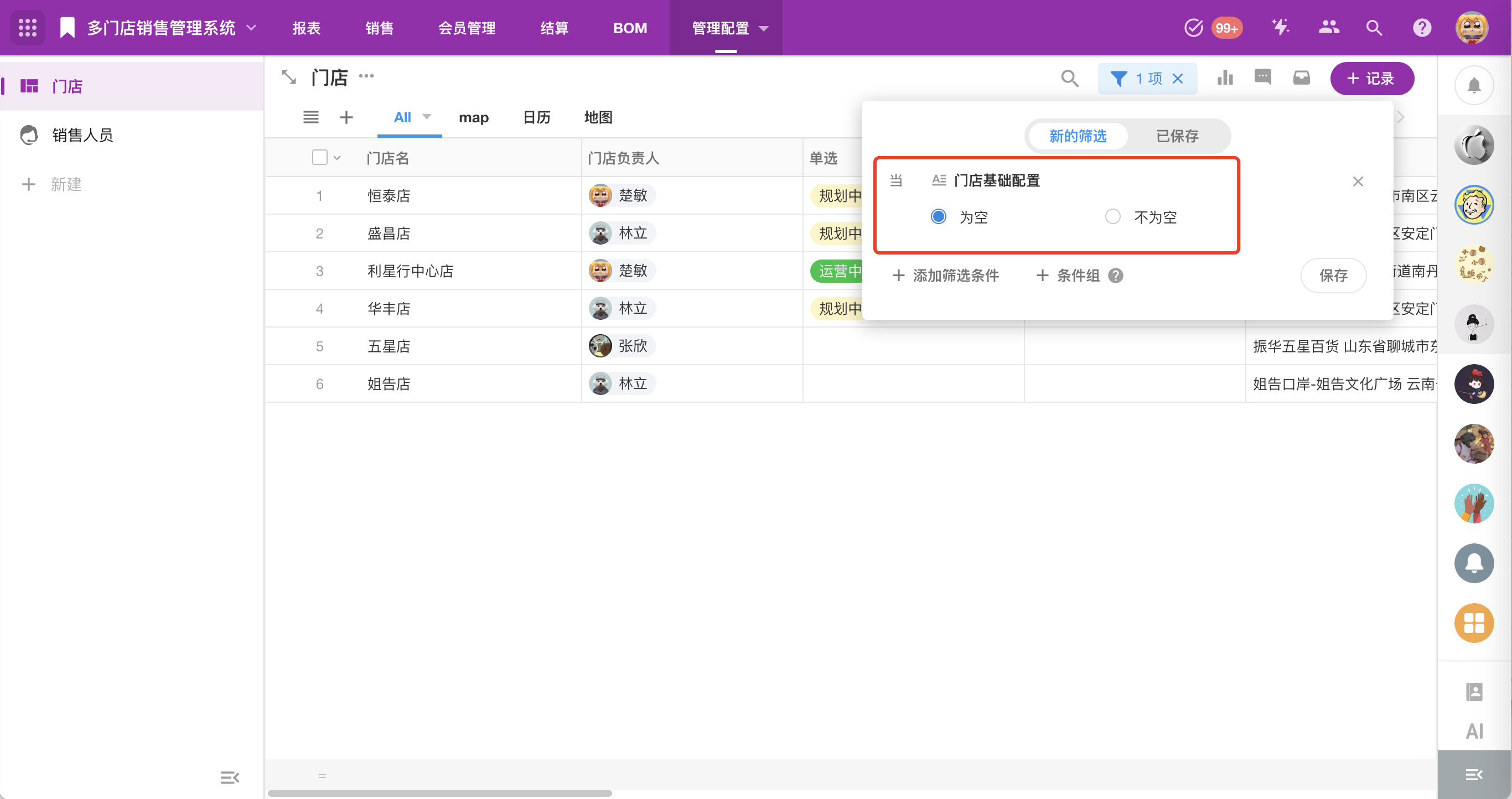Image resolution: width=1512 pixels, height=799 pixels.
Task: Click the worksheet search magnifier icon
Action: point(1069,78)
